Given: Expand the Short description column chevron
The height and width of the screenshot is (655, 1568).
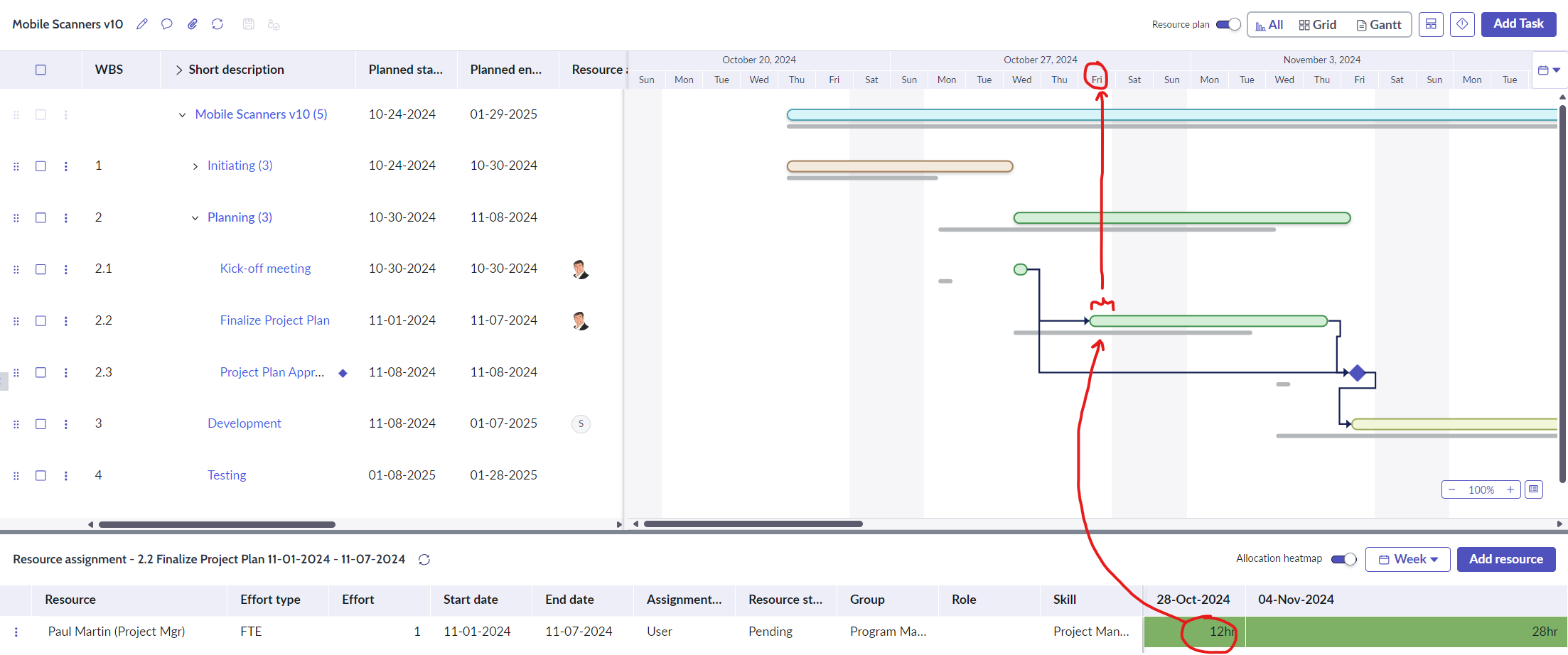Looking at the screenshot, I should coord(178,70).
